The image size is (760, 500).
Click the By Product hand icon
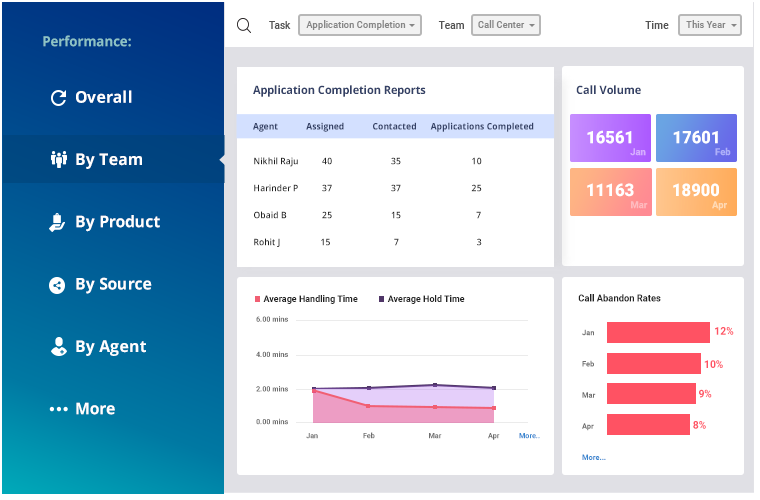(x=57, y=222)
